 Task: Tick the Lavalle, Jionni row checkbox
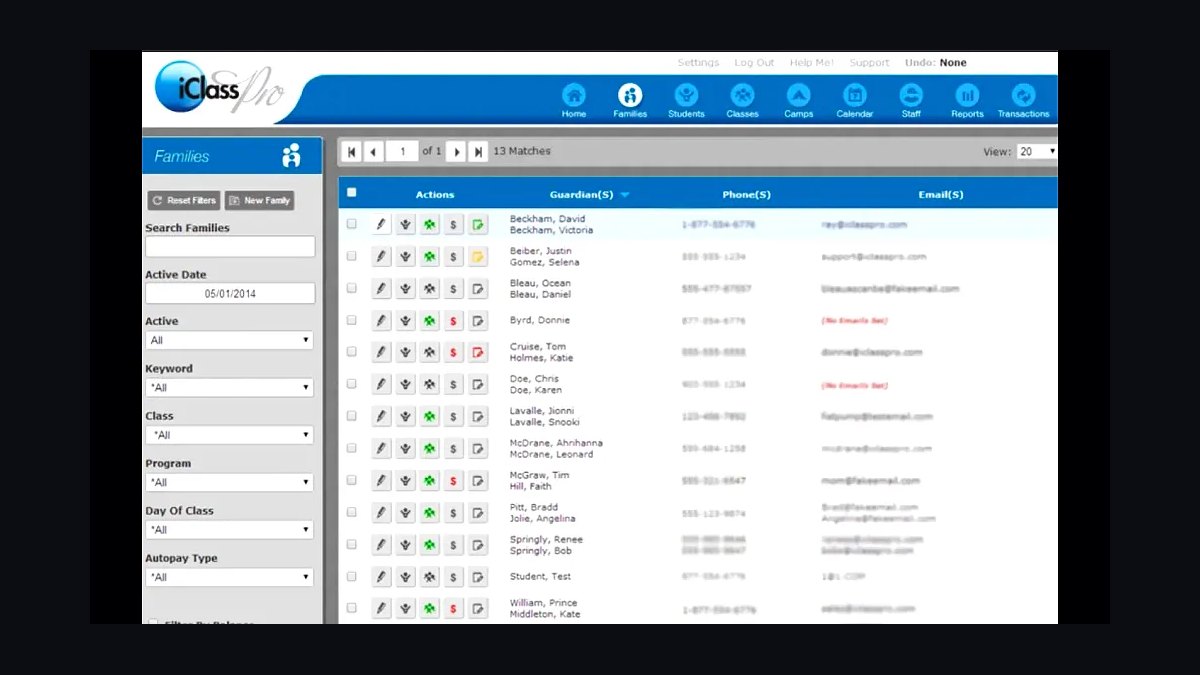coord(351,416)
